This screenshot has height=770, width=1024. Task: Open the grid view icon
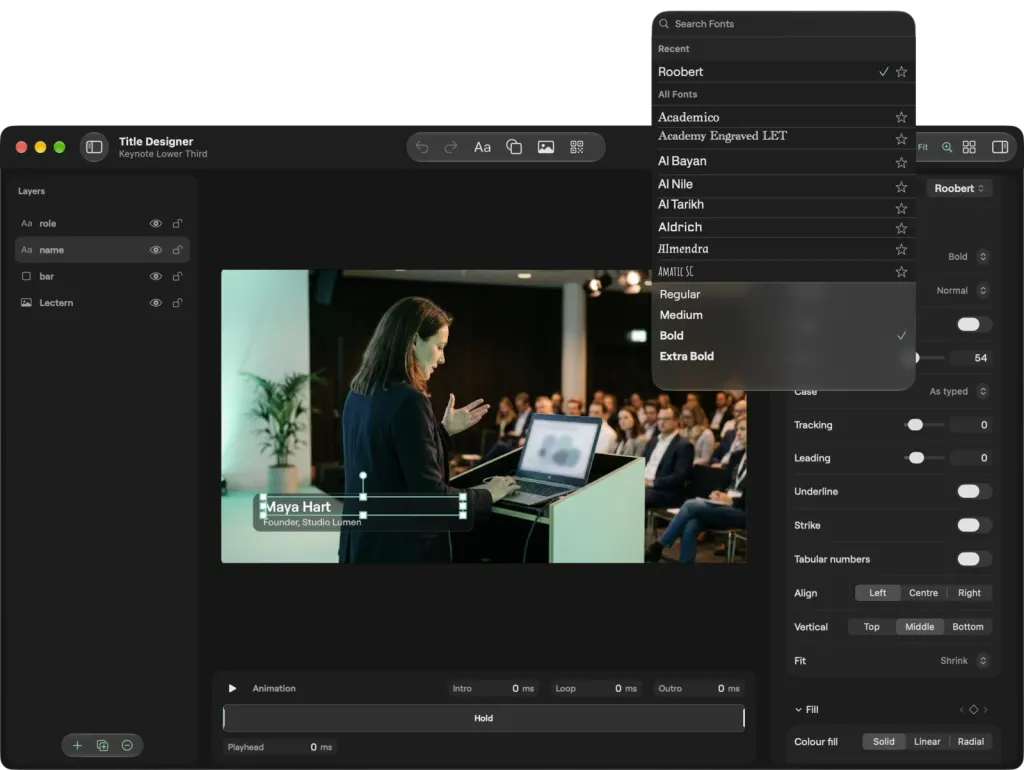click(969, 147)
